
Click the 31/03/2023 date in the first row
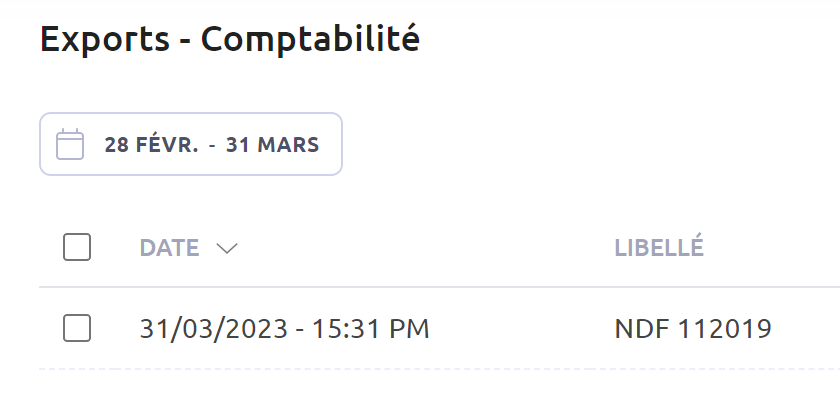point(214,329)
